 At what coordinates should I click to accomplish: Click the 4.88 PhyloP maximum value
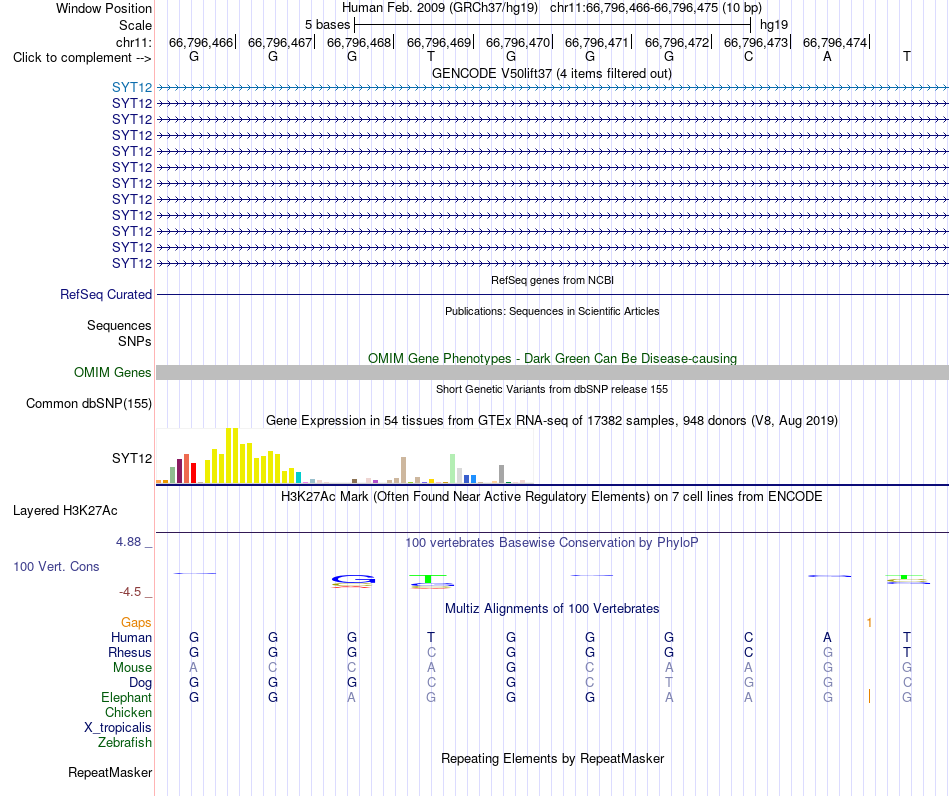click(x=128, y=542)
